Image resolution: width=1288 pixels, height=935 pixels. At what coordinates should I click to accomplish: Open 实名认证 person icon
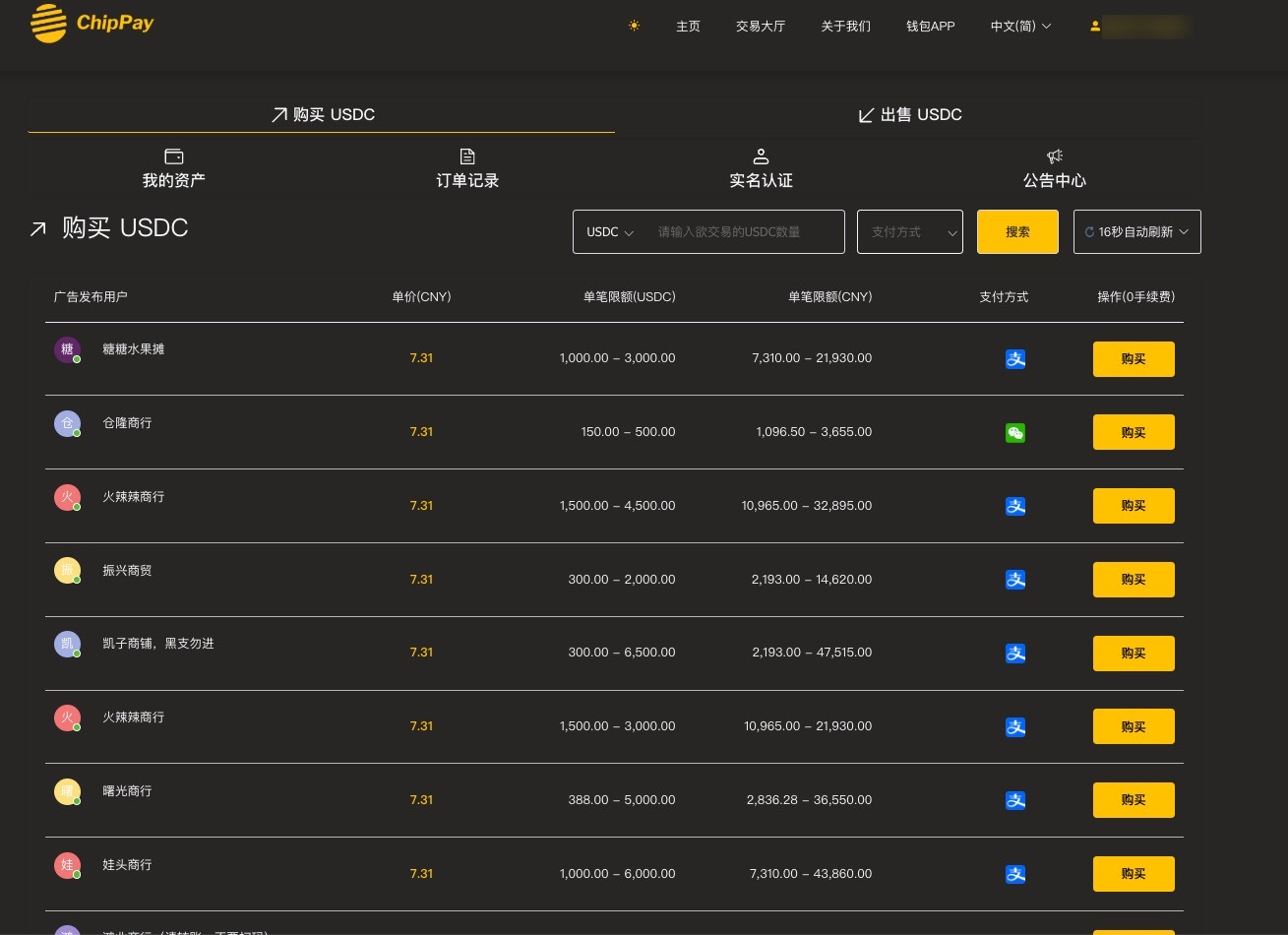[x=761, y=156]
